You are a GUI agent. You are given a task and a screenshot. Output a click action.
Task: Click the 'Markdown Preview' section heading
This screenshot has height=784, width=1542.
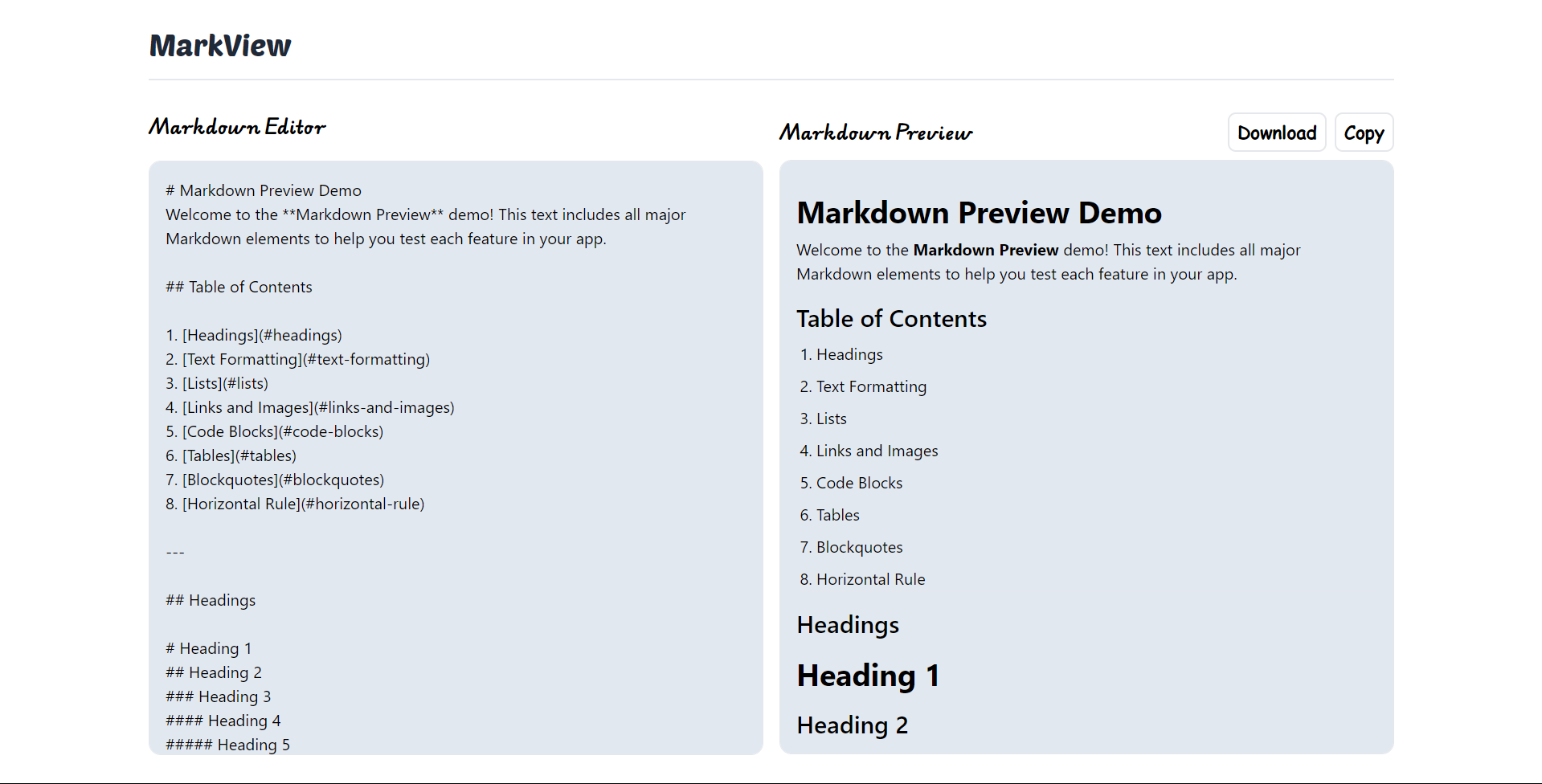coord(875,132)
